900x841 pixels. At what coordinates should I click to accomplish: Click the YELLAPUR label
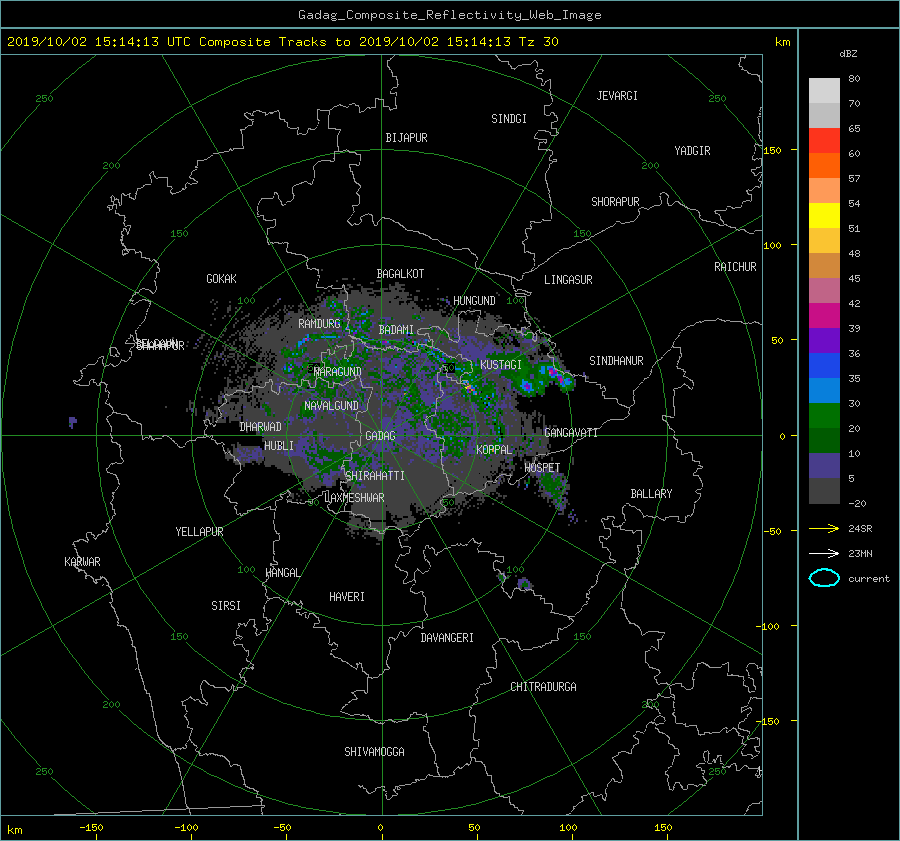199,532
